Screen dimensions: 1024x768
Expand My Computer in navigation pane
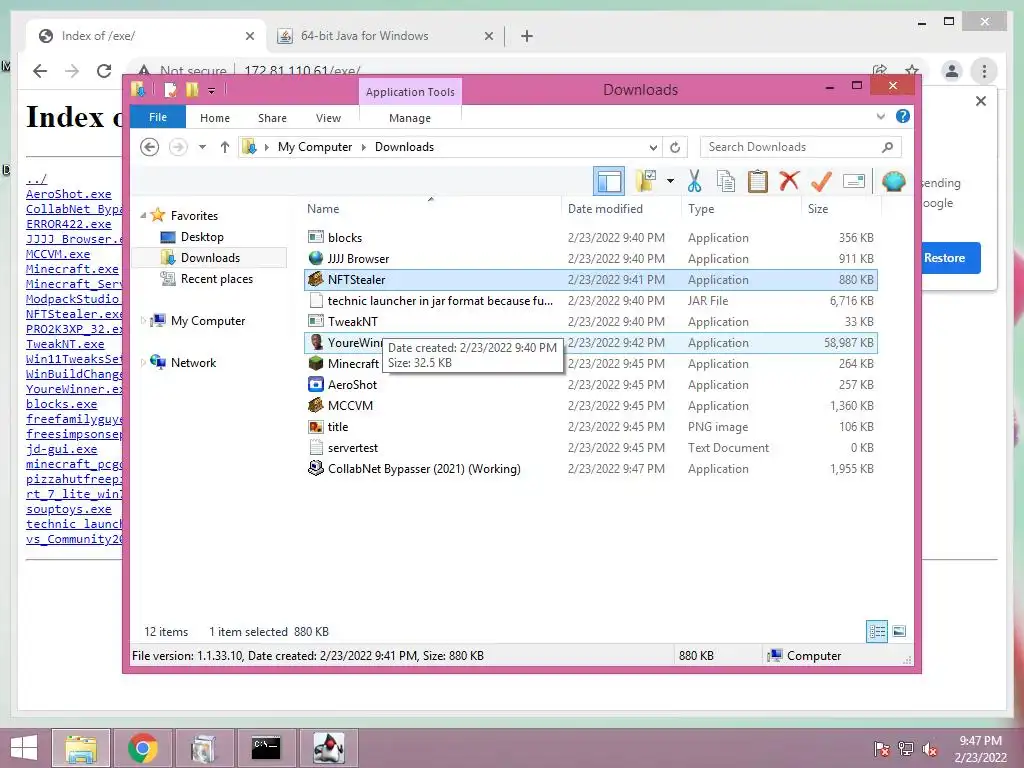(144, 320)
